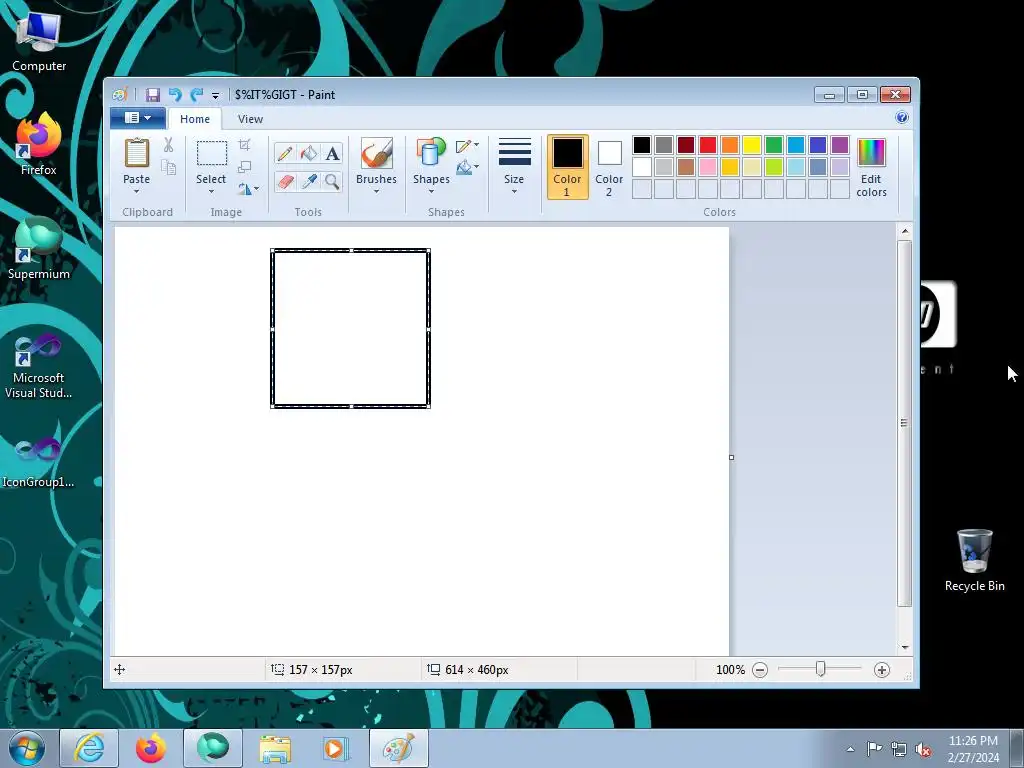
Task: Switch to the View ribbon tab
Action: click(x=250, y=119)
